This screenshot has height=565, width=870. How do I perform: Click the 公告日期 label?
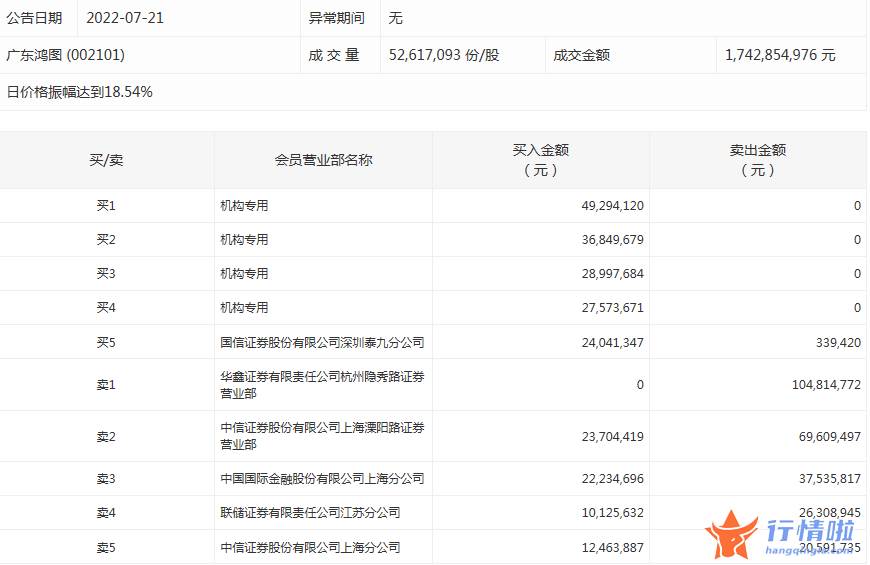pos(34,18)
